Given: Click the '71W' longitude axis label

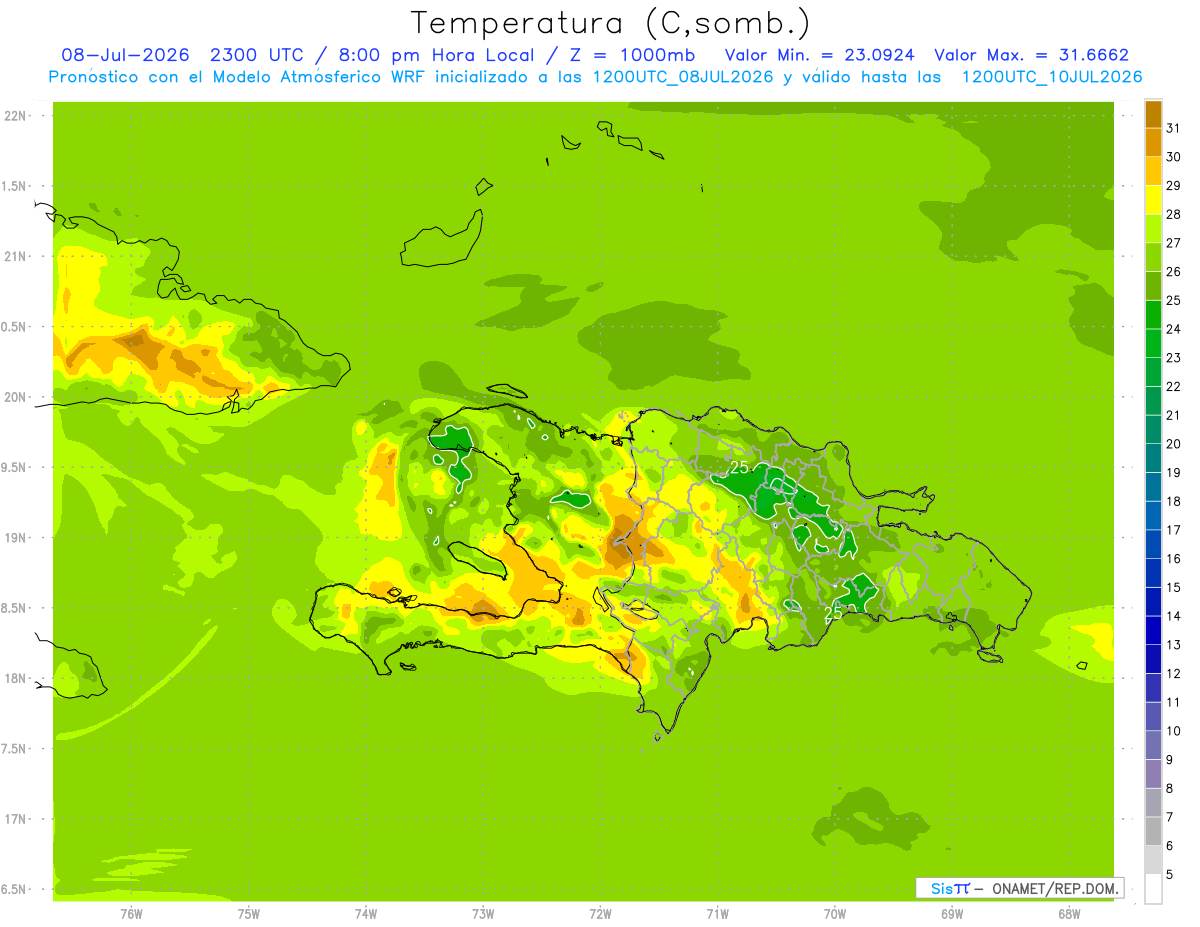Looking at the screenshot, I should 717,914.
